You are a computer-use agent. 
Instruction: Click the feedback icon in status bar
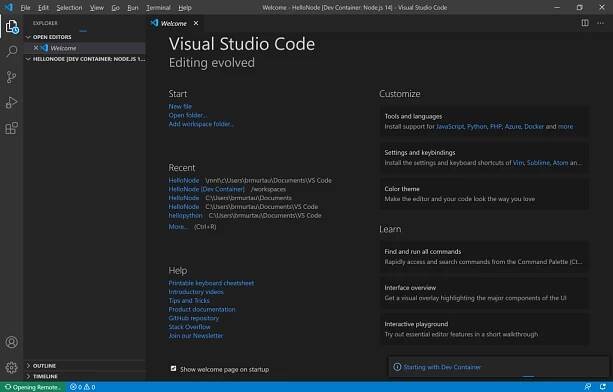click(x=588, y=387)
